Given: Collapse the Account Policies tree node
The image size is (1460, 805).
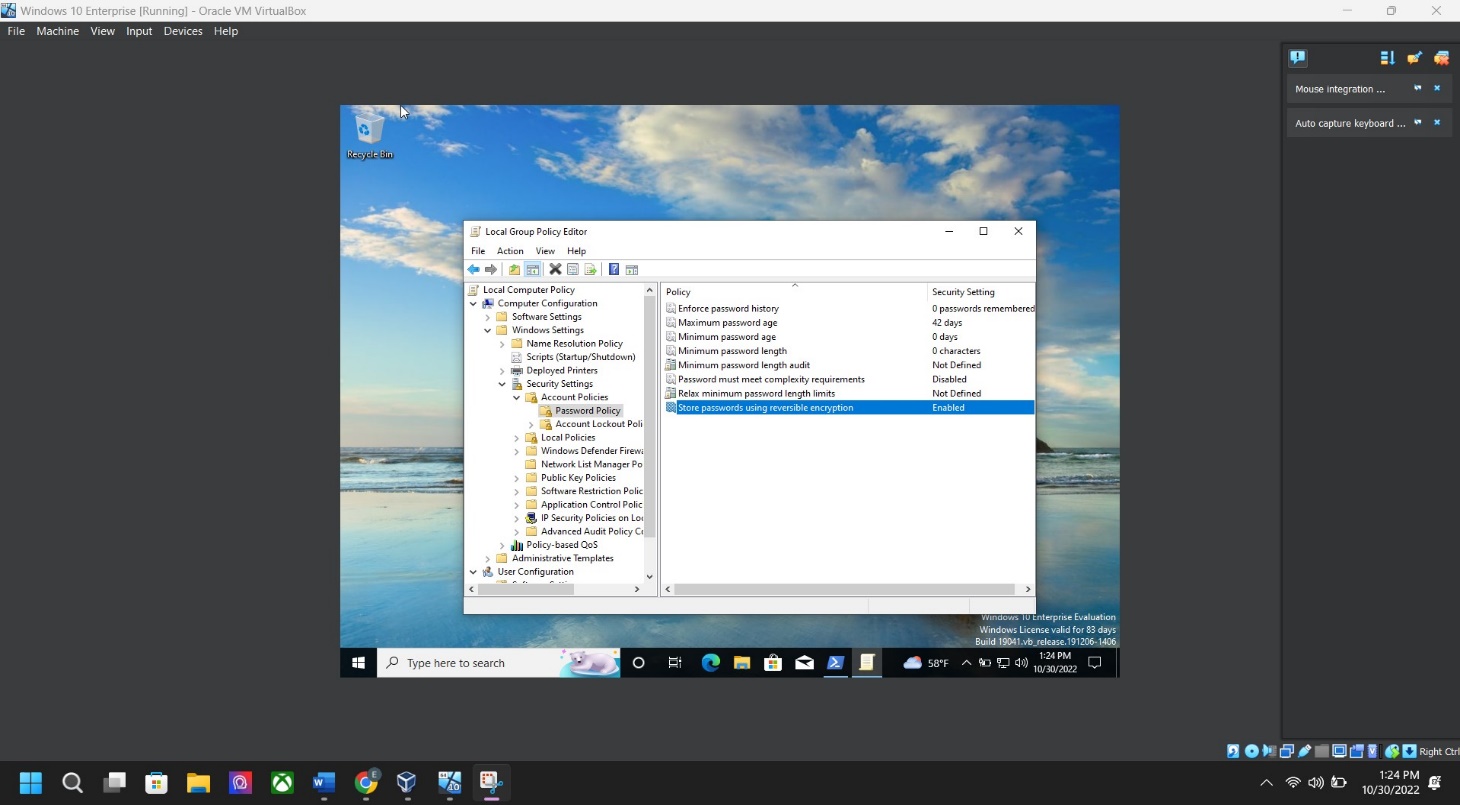Looking at the screenshot, I should click(517, 398).
